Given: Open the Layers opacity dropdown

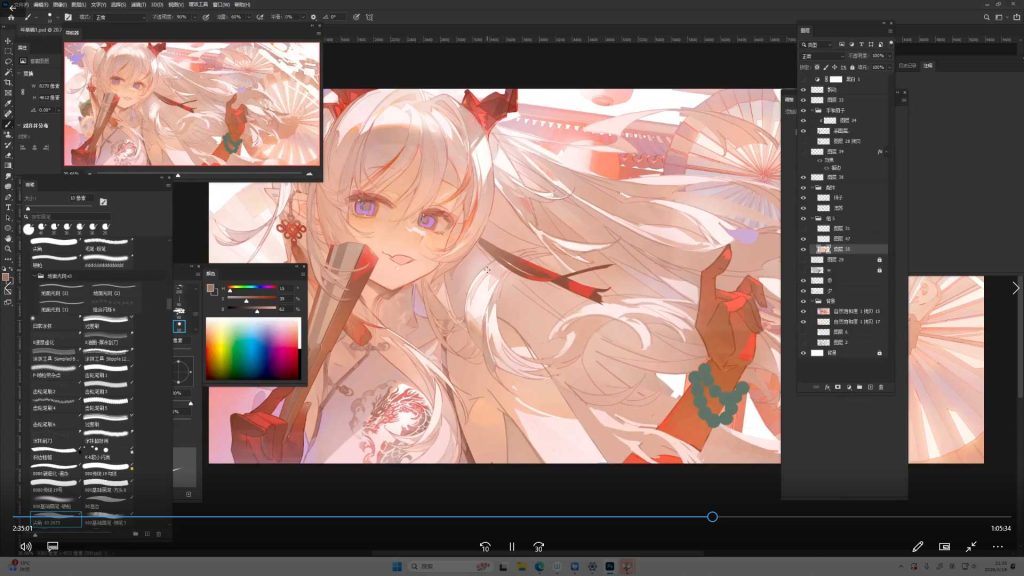Looking at the screenshot, I should pos(889,56).
